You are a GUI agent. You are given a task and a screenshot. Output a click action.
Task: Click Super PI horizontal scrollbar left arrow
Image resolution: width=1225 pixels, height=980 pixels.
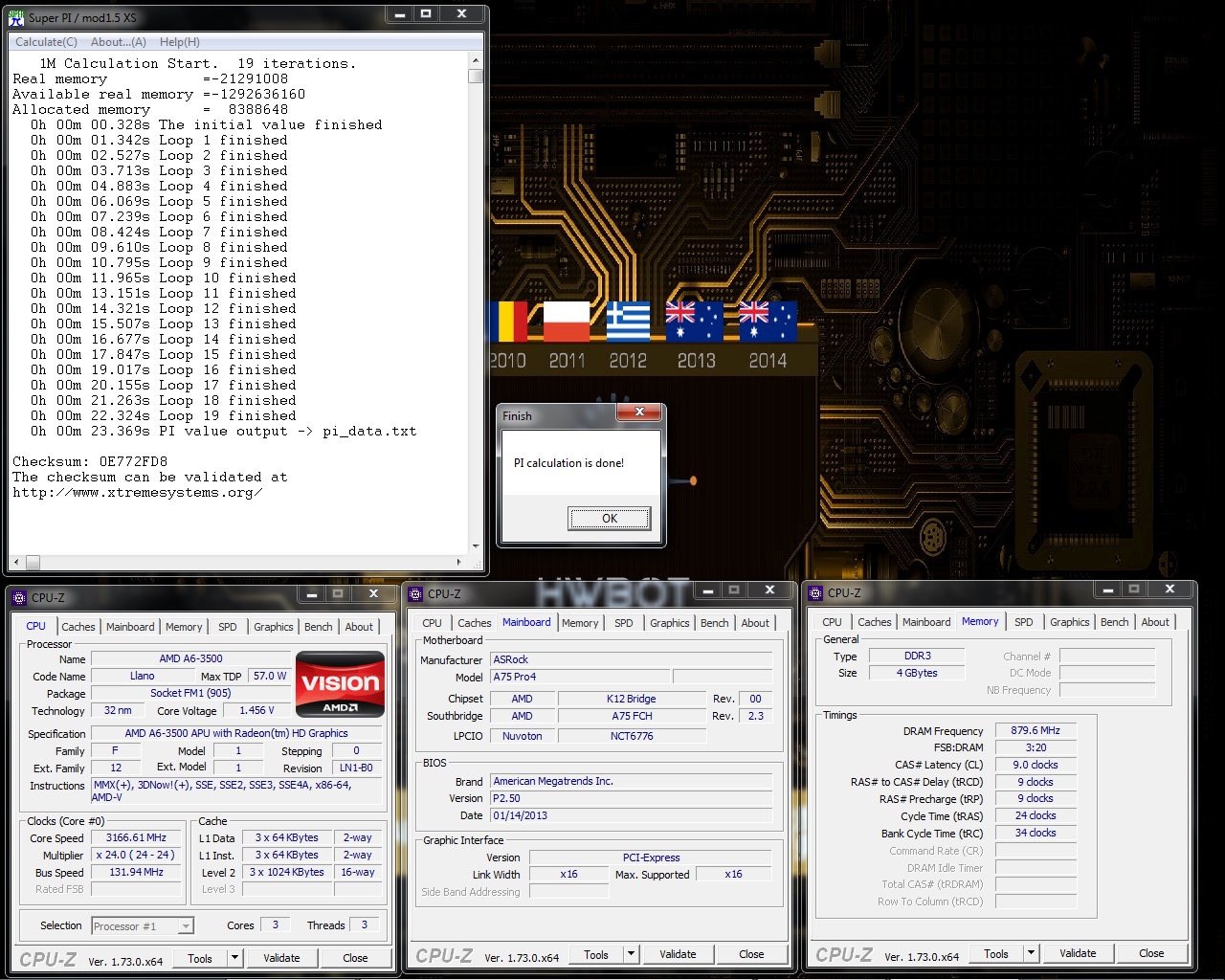click(x=16, y=562)
